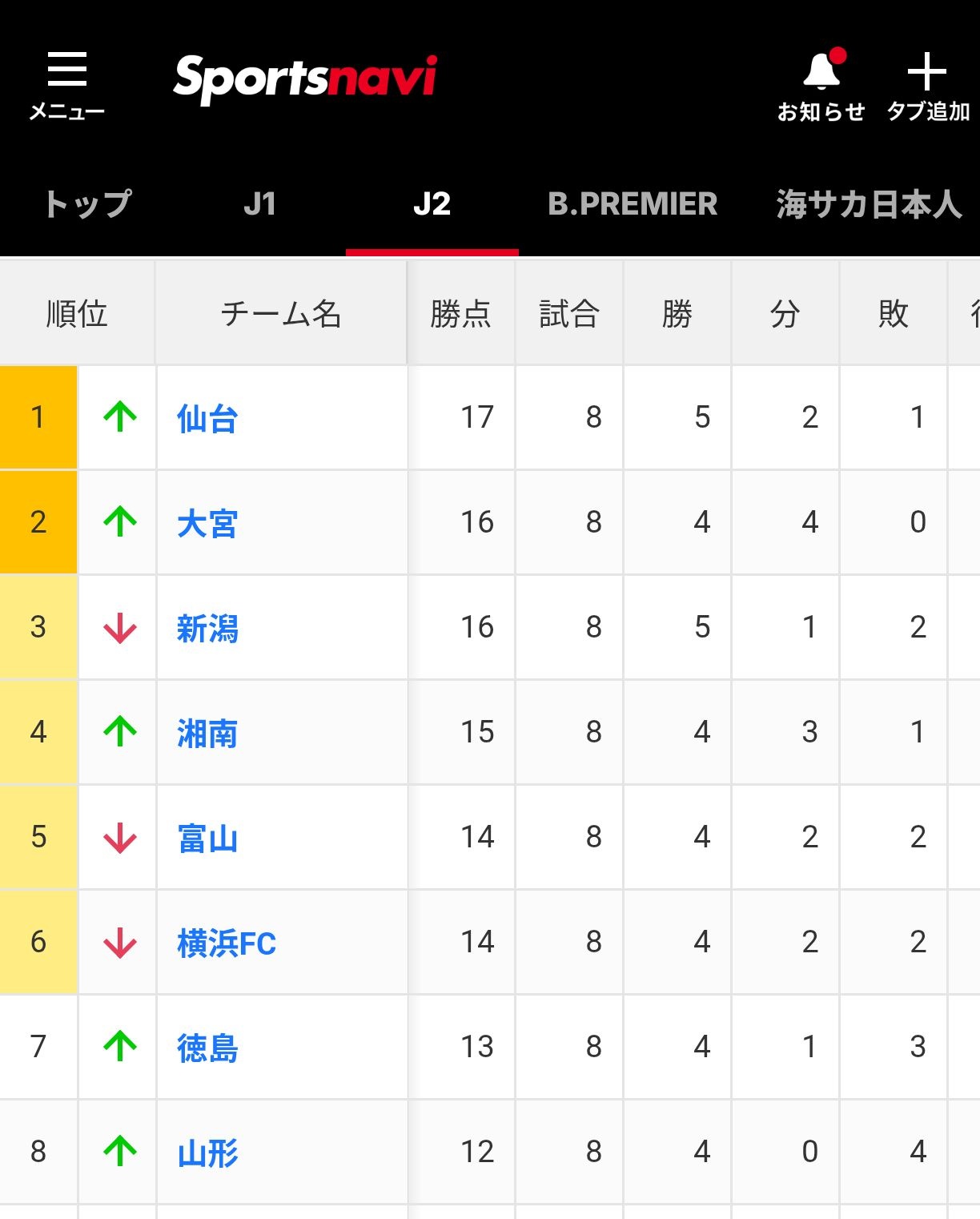Open the 仙台 team link
Viewport: 980px width, 1219px height.
pyautogui.click(x=207, y=419)
